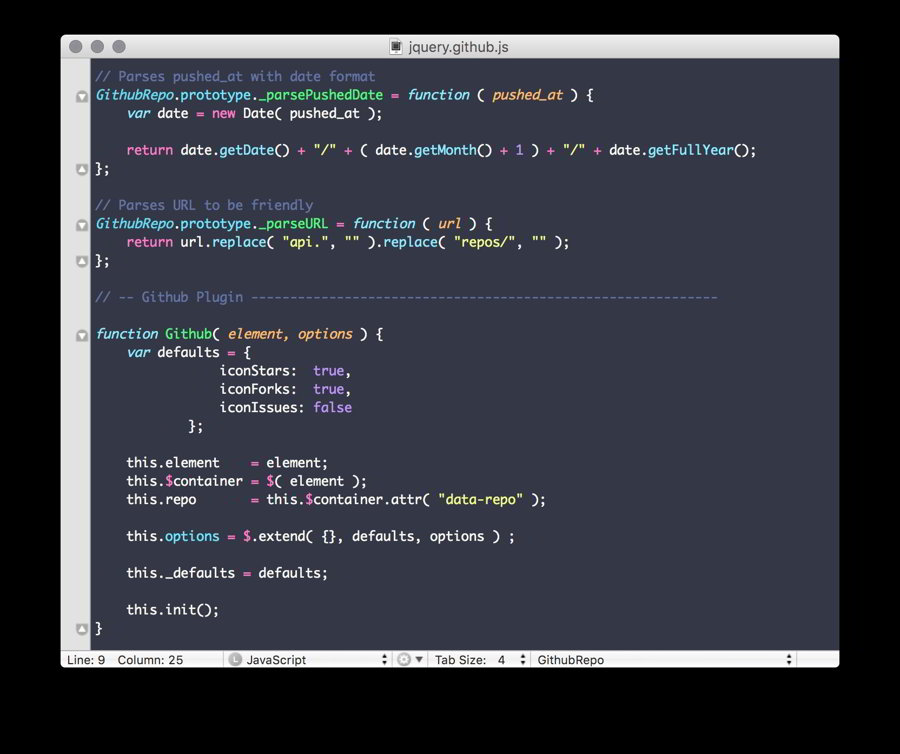Viewport: 900px width, 754px height.
Task: Fold the Github function using gutter arrow
Action: [82, 336]
